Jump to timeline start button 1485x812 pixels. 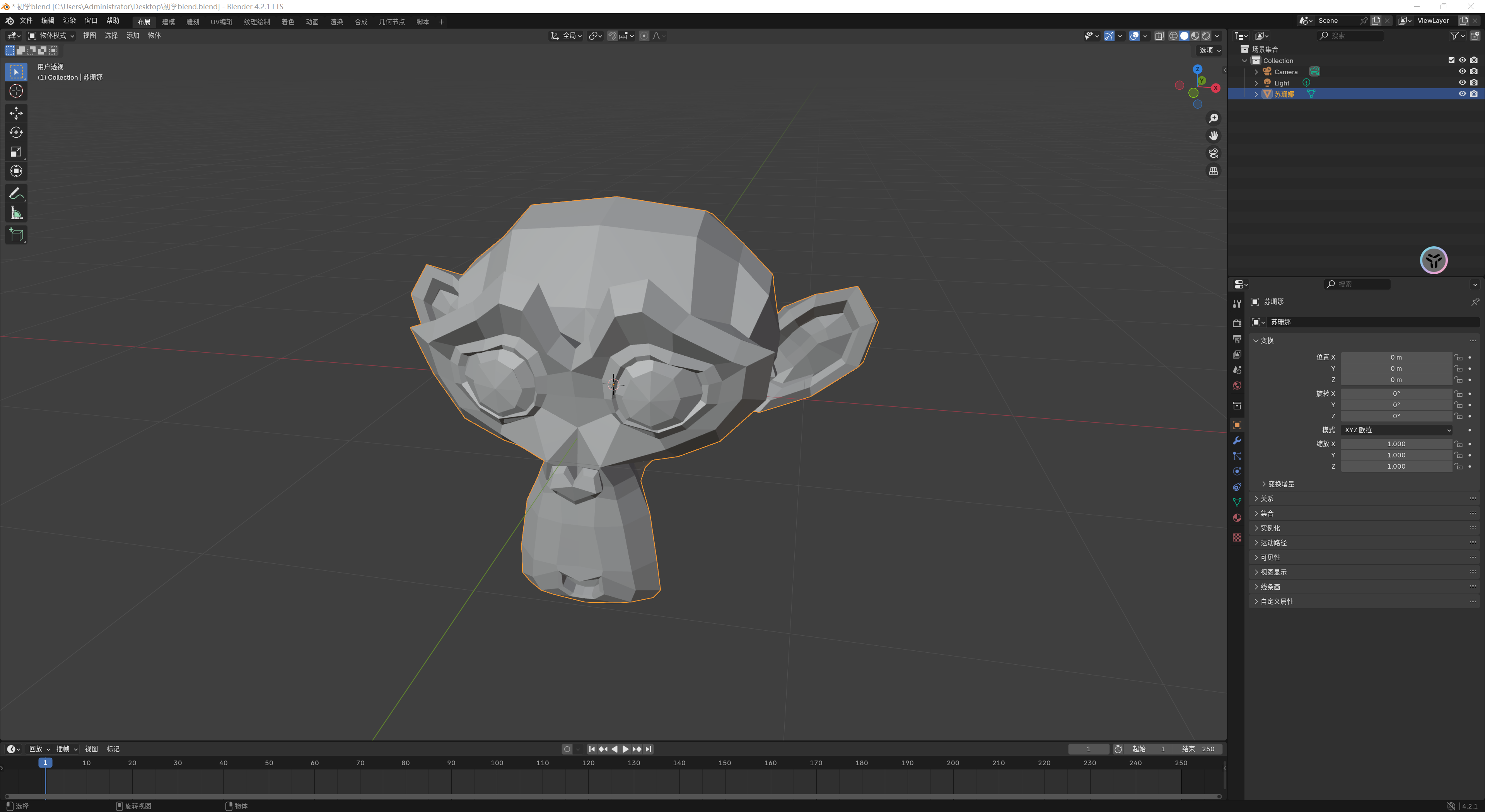pyautogui.click(x=591, y=749)
